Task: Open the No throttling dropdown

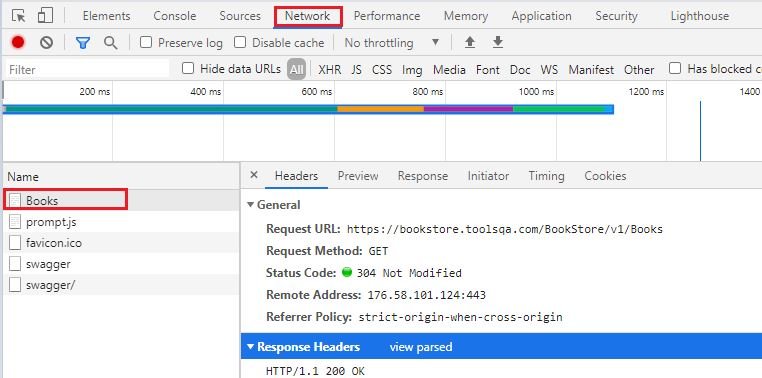Action: pyautogui.click(x=392, y=43)
